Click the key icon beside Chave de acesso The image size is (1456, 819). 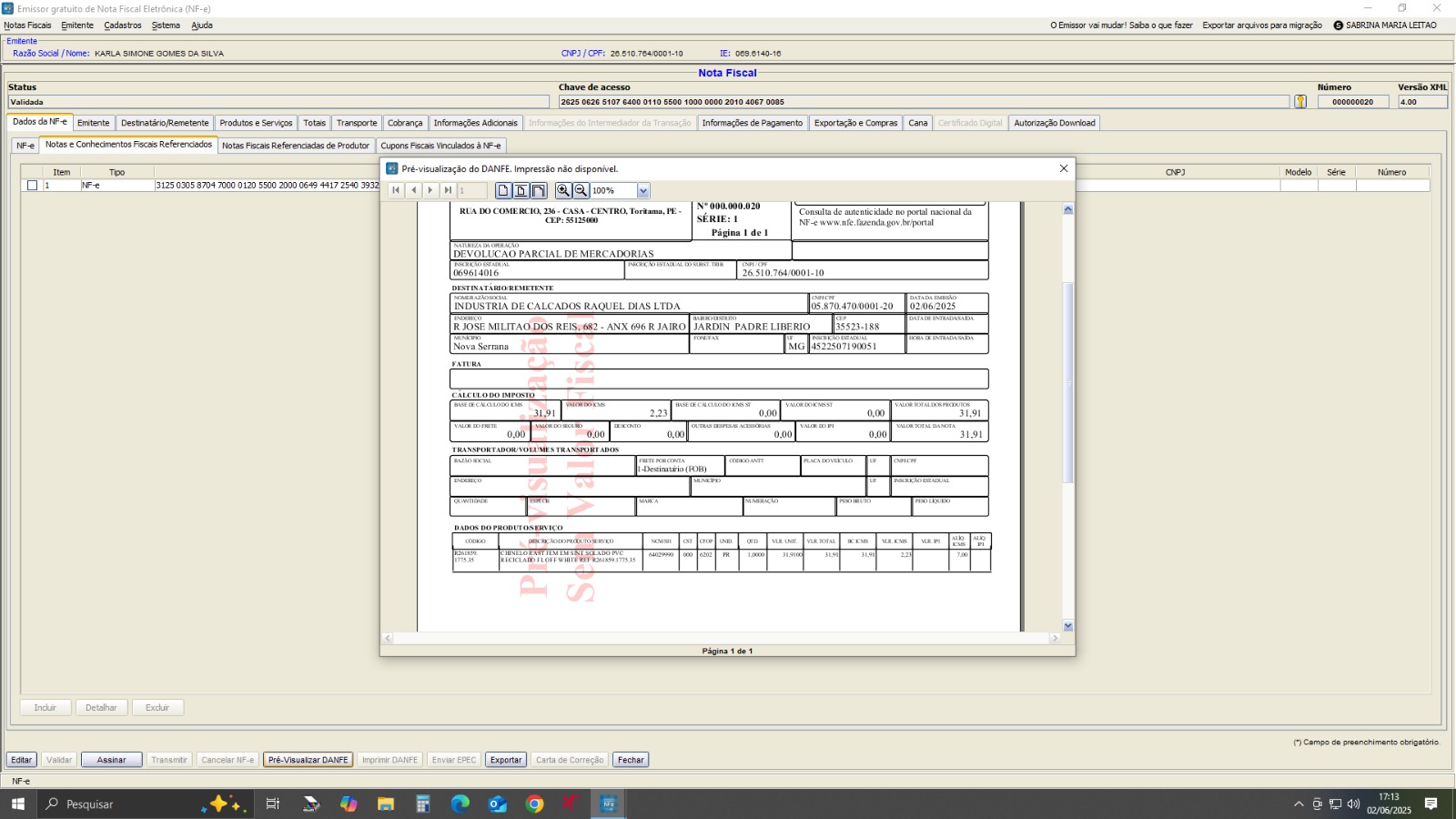(1300, 102)
